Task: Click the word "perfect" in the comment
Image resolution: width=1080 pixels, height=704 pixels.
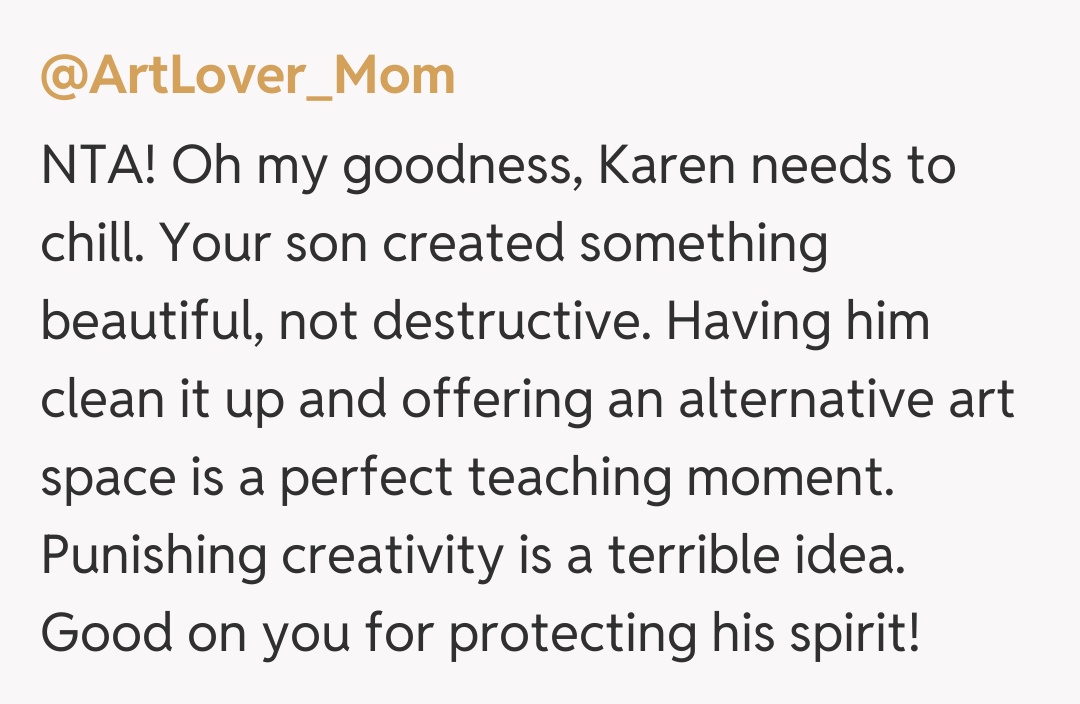Action: click(365, 479)
